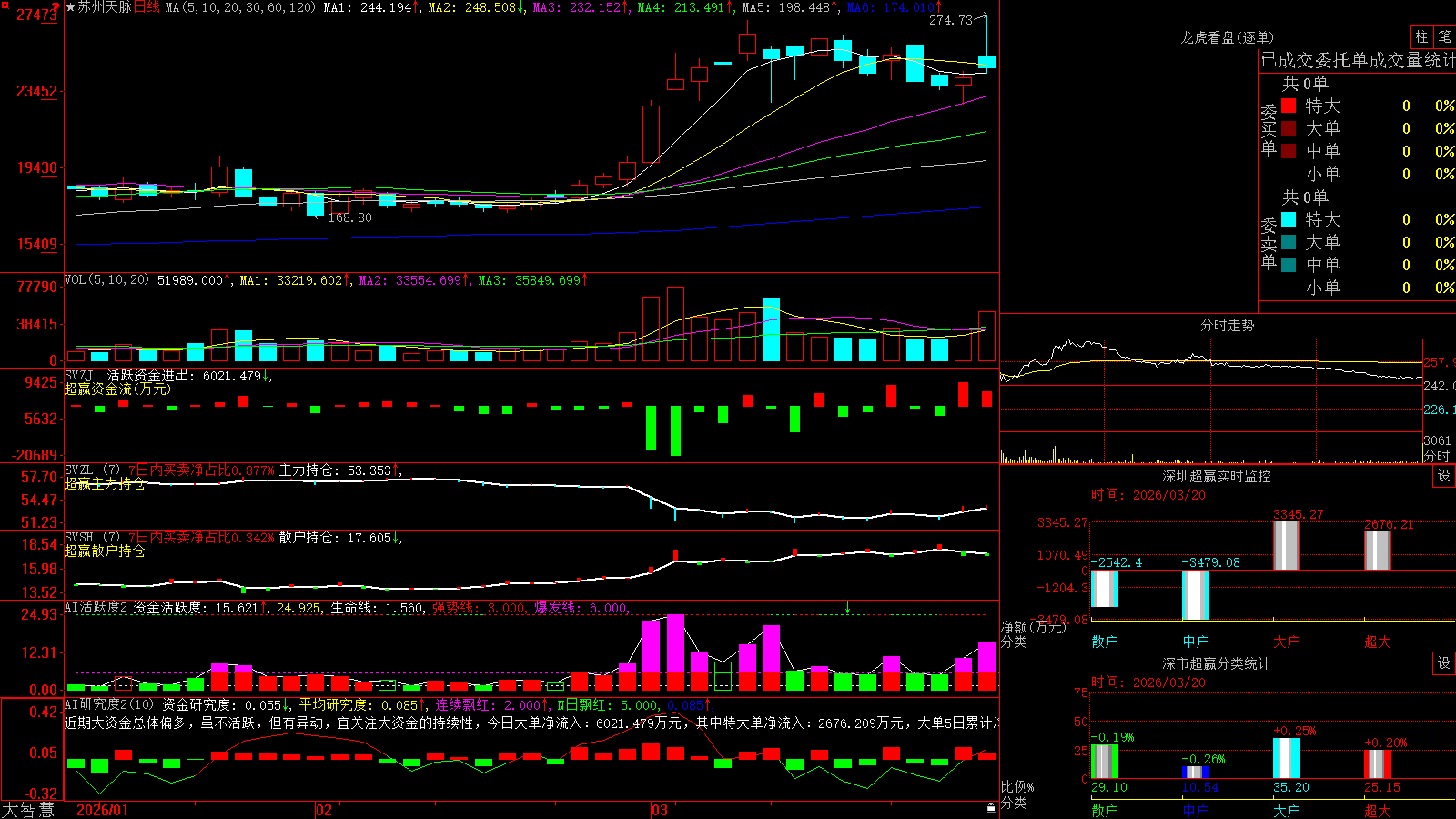Click the 爆发线: 6.000 label
The height and width of the screenshot is (819, 1456).
tap(581, 607)
